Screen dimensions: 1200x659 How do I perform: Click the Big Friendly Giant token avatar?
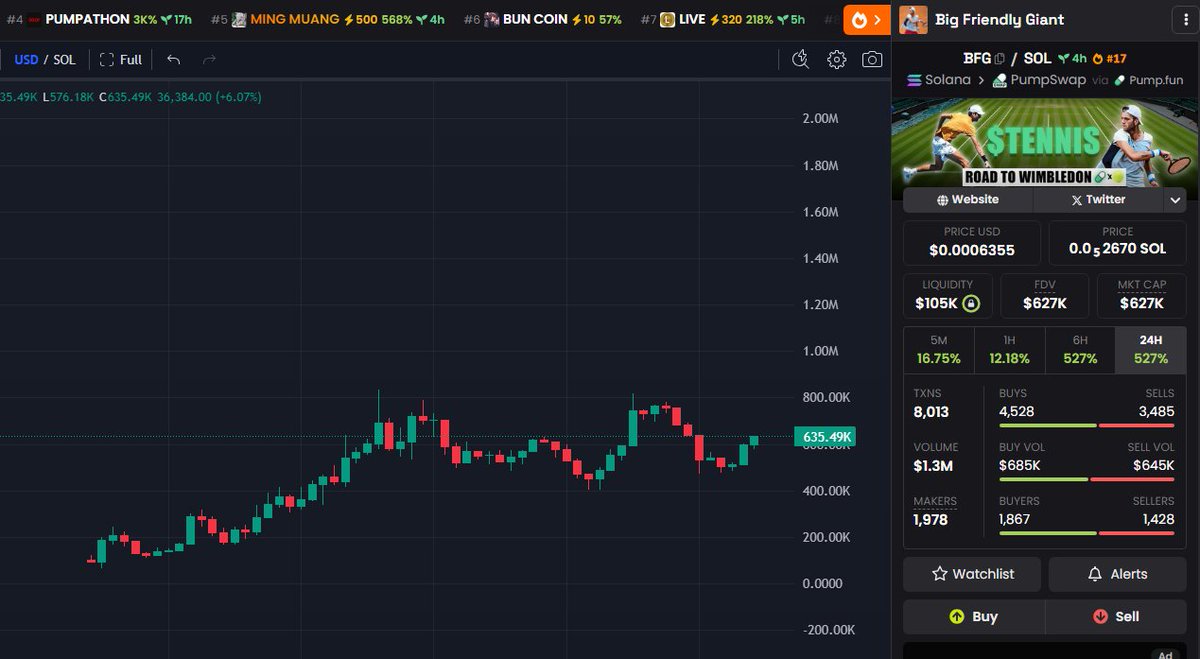[913, 19]
